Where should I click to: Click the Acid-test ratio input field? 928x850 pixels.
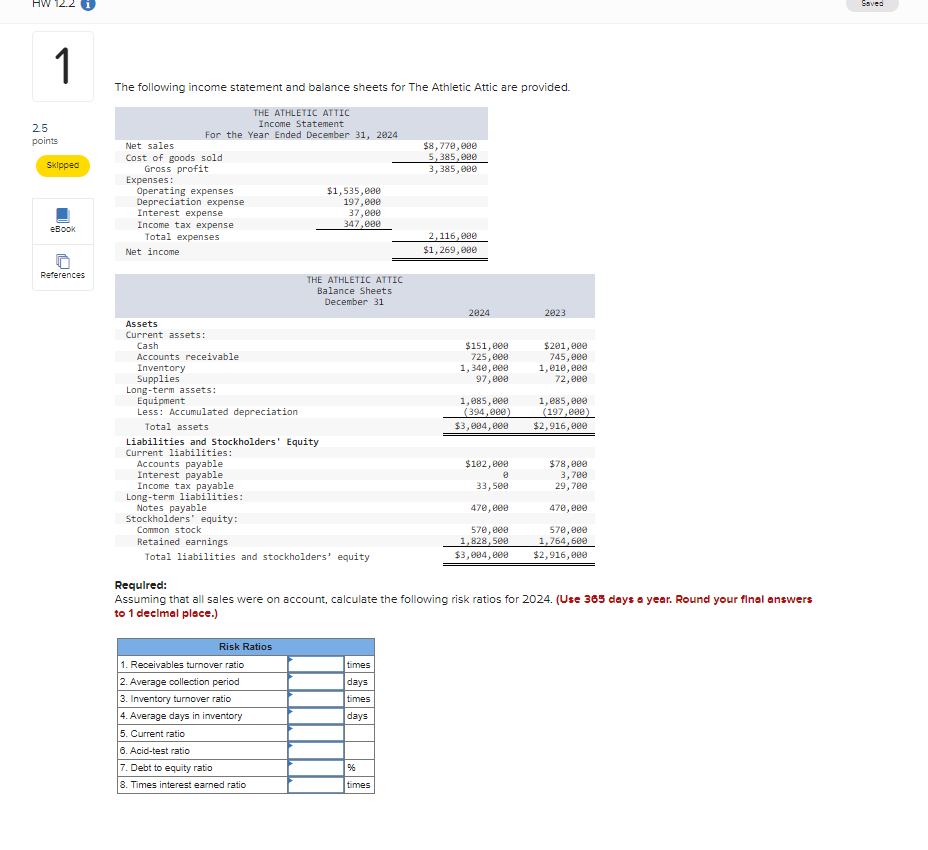(x=316, y=750)
